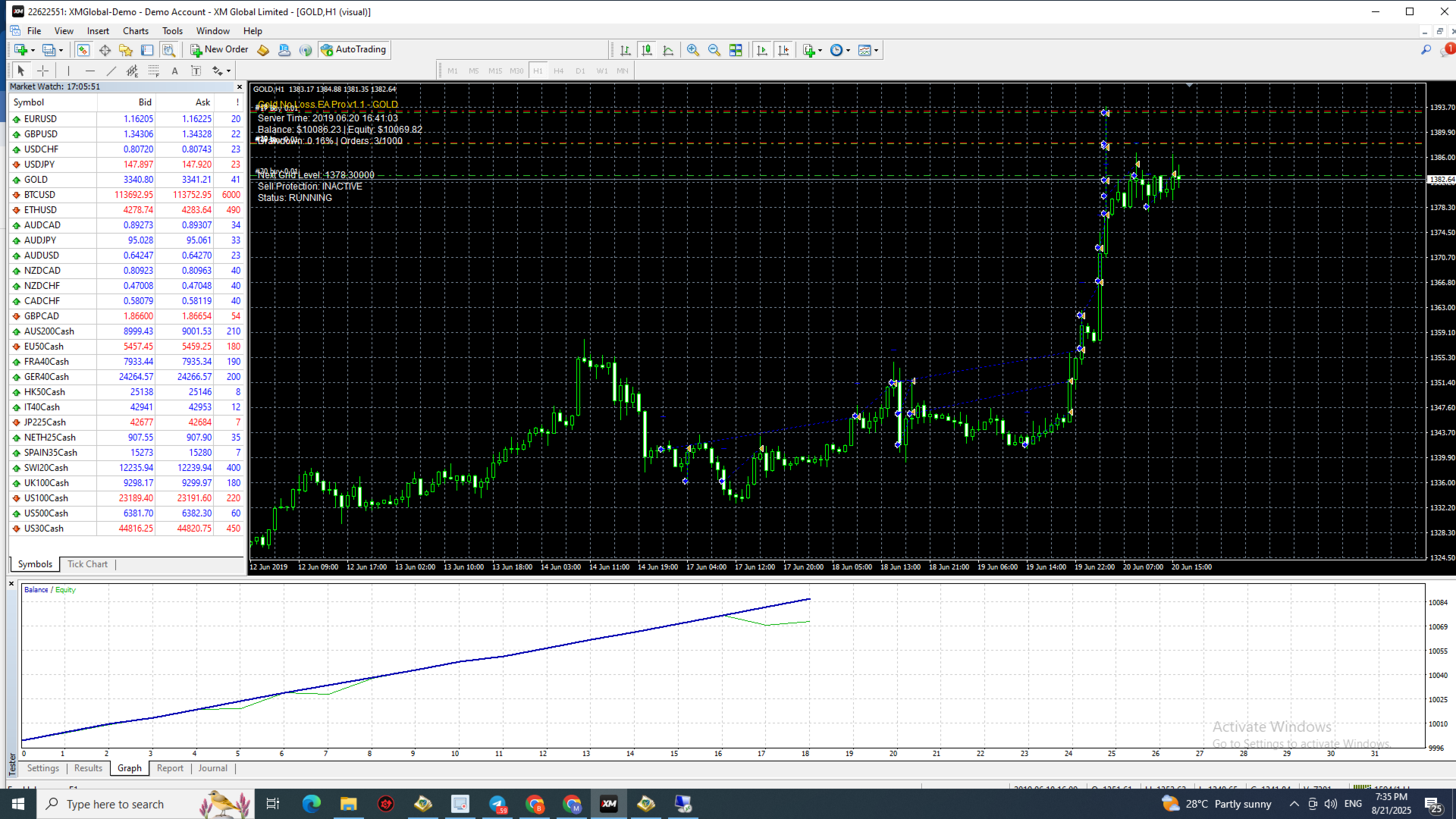Image resolution: width=1456 pixels, height=819 pixels.
Task: Toggle the AutoTrading button
Action: point(354,50)
